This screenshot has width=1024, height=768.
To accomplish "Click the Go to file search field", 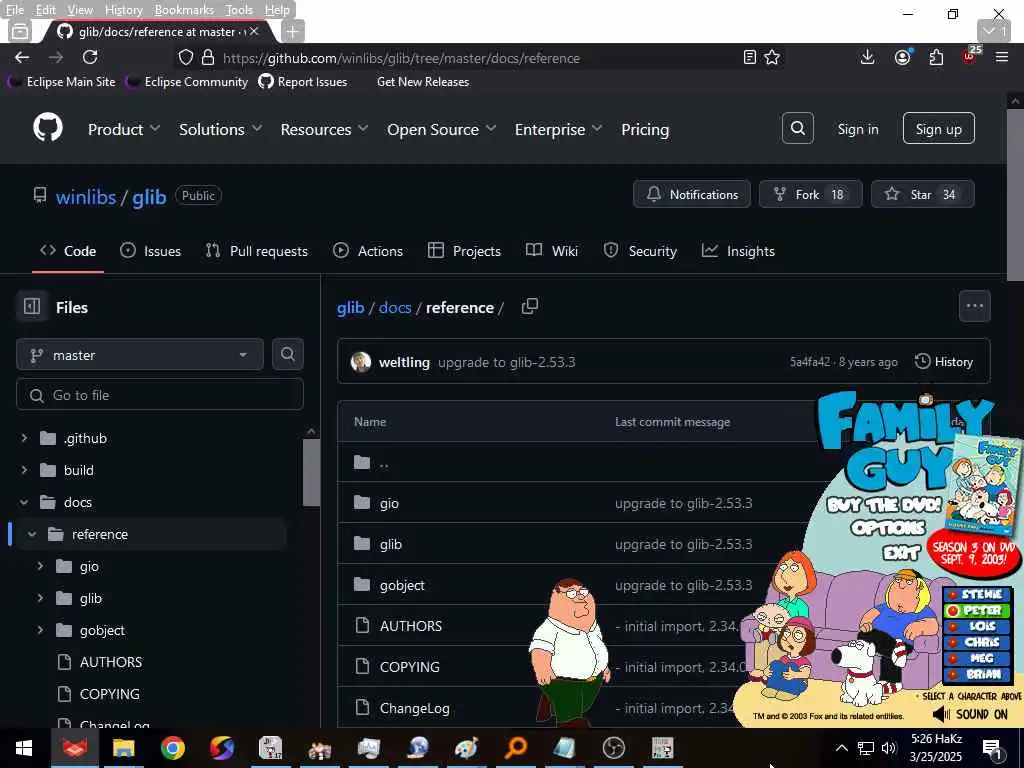I will tap(160, 395).
